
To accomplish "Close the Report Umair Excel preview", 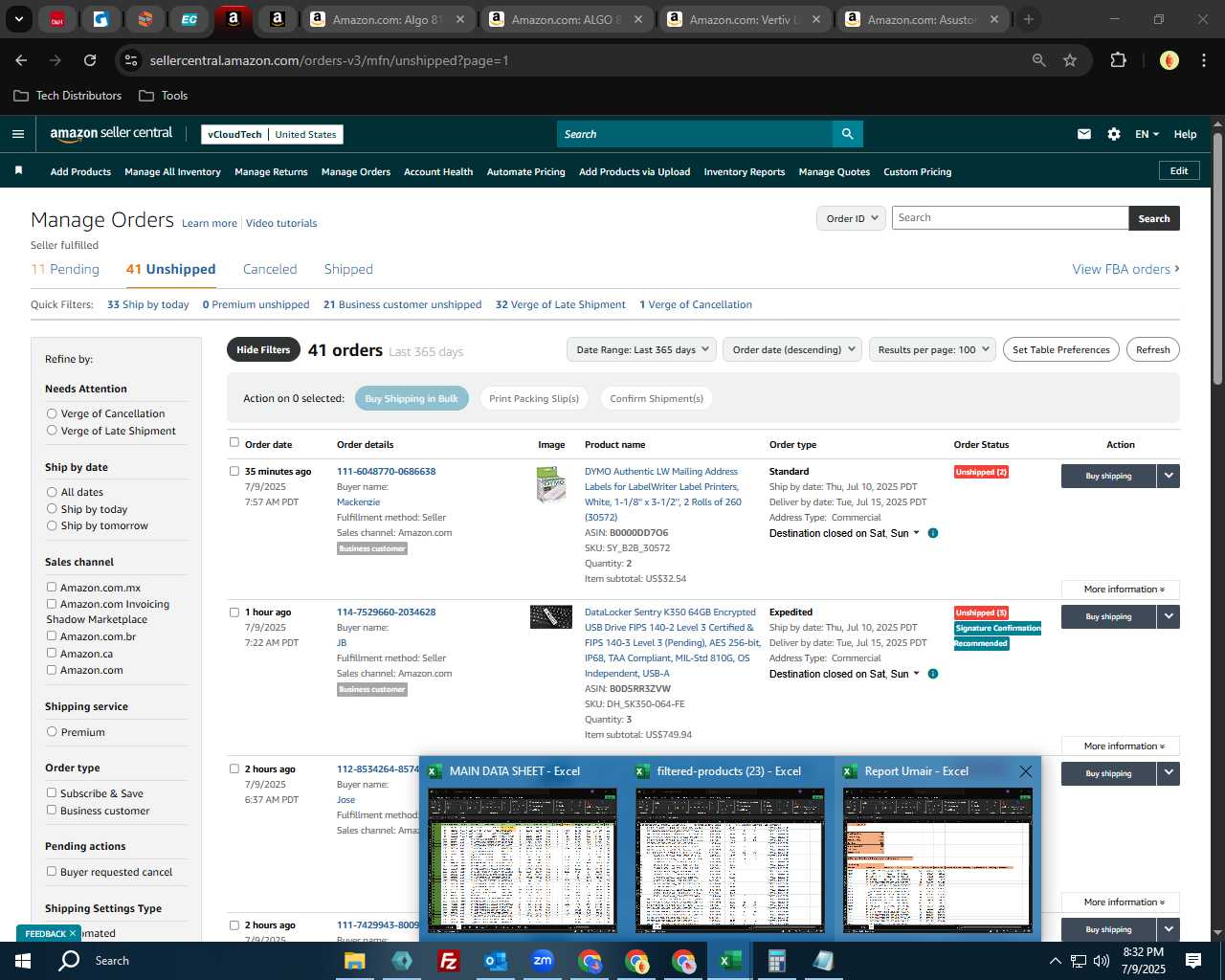I will coord(1026,771).
